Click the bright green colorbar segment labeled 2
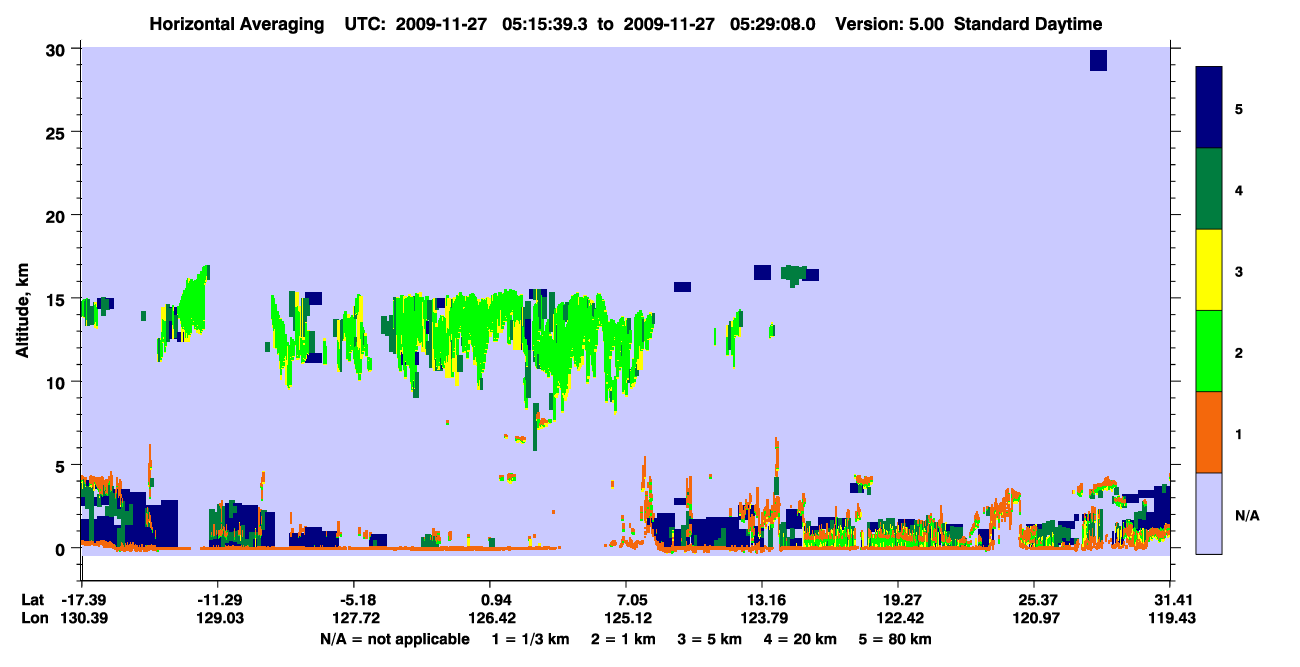The height and width of the screenshot is (667, 1300). pyautogui.click(x=1209, y=351)
